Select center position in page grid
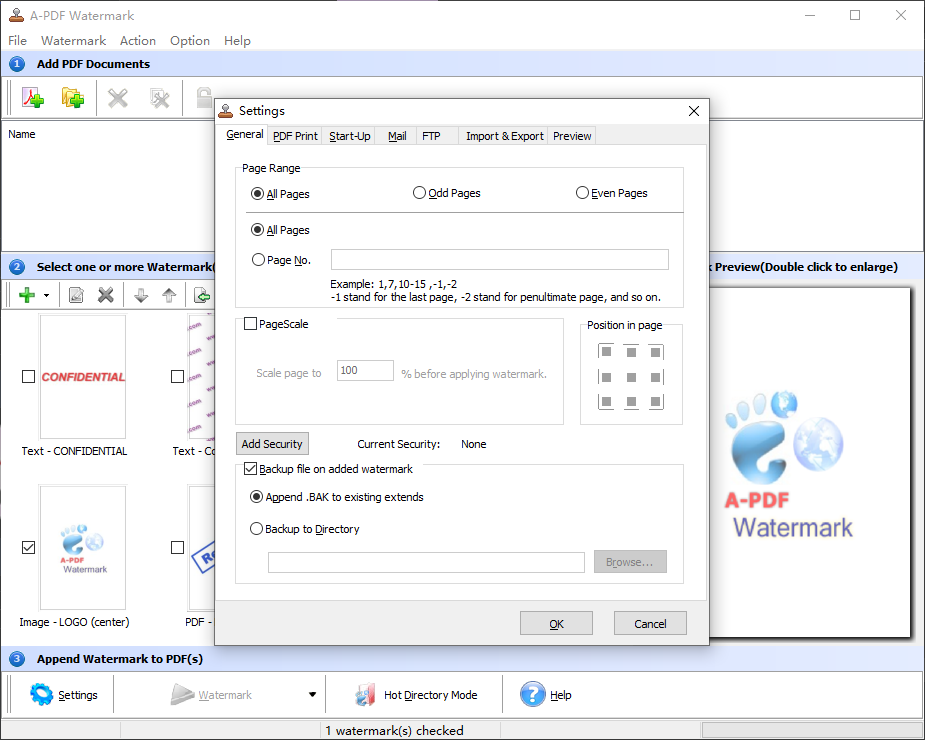The height and width of the screenshot is (740, 925). (631, 377)
